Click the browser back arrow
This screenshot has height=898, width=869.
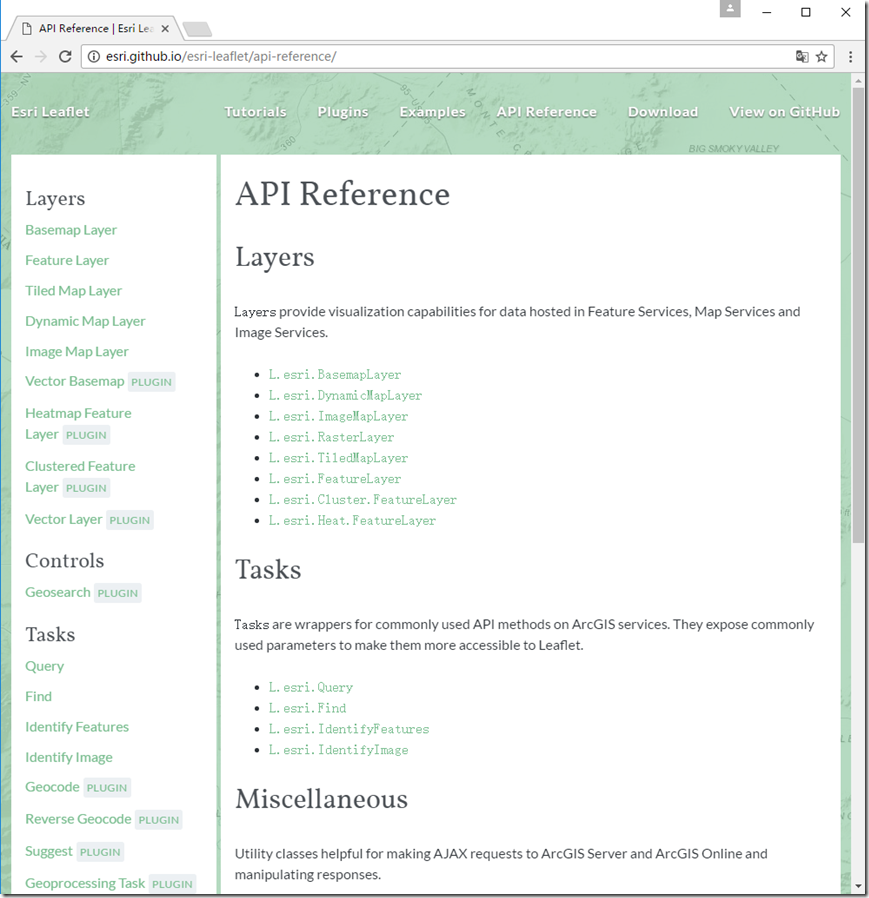pos(17,57)
